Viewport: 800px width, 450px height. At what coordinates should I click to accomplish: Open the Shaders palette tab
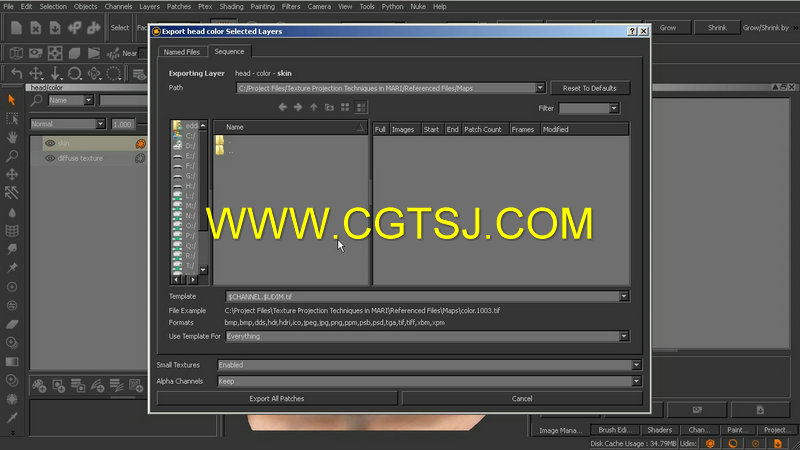pos(660,430)
